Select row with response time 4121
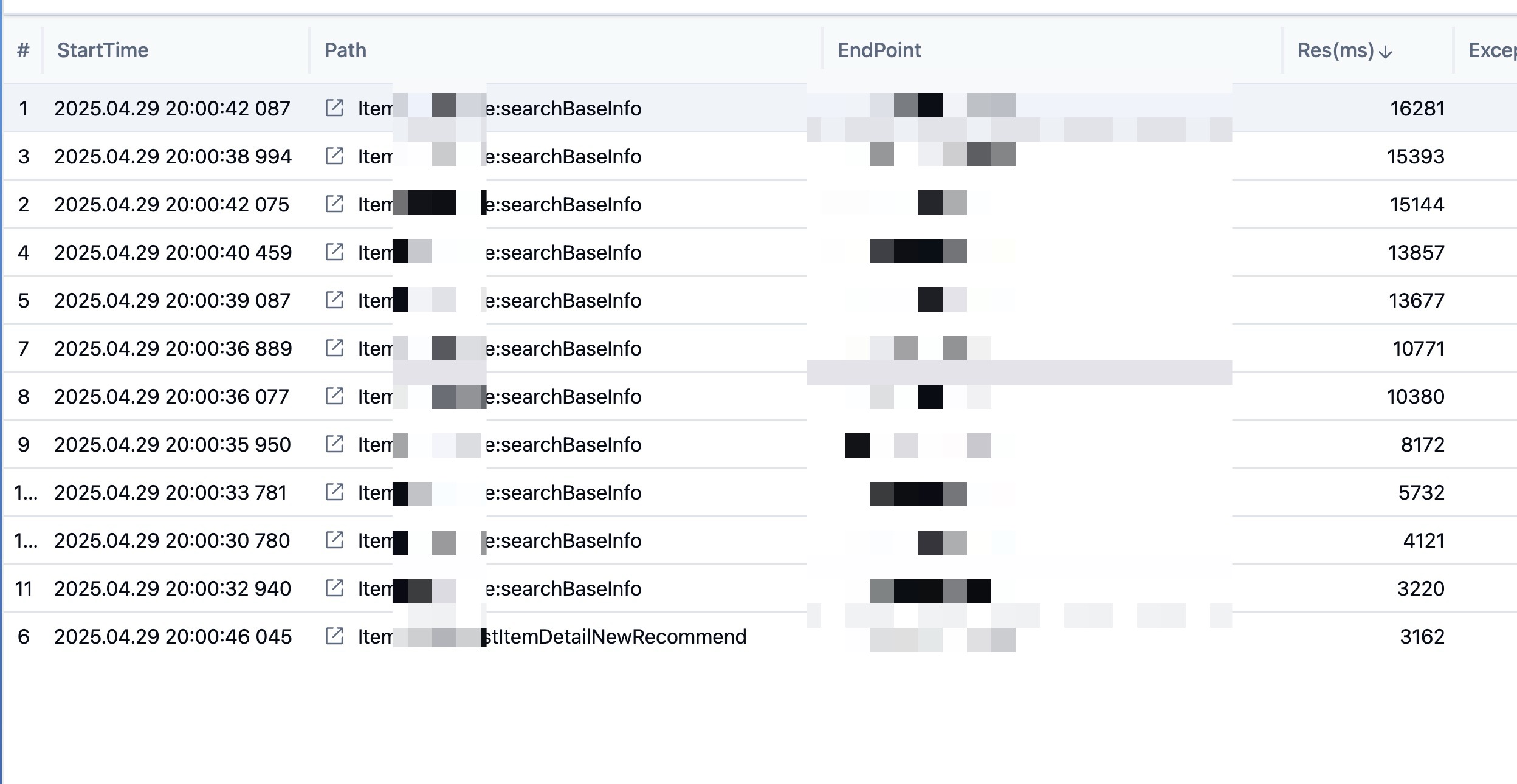This screenshot has height=784, width=1517. (760, 540)
